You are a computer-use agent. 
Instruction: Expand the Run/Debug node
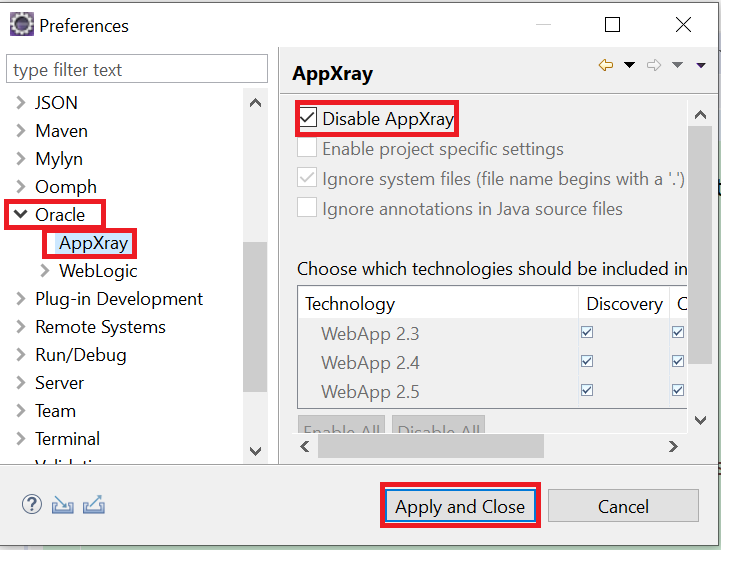pyautogui.click(x=21, y=354)
